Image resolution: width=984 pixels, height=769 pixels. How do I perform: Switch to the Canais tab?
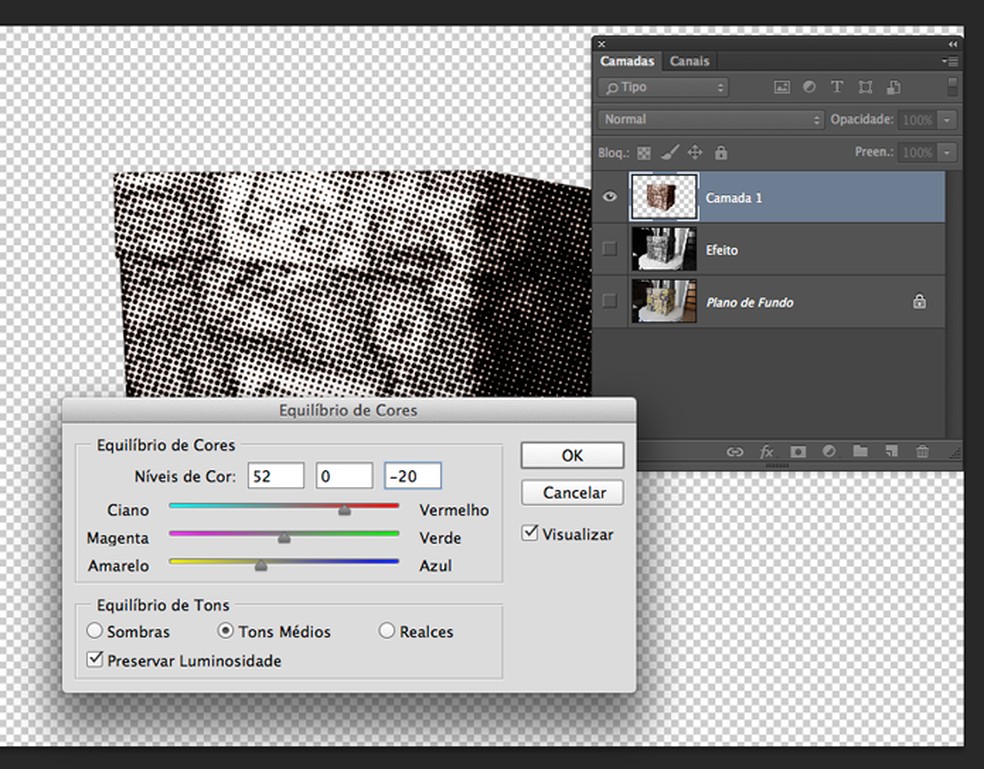click(x=689, y=61)
